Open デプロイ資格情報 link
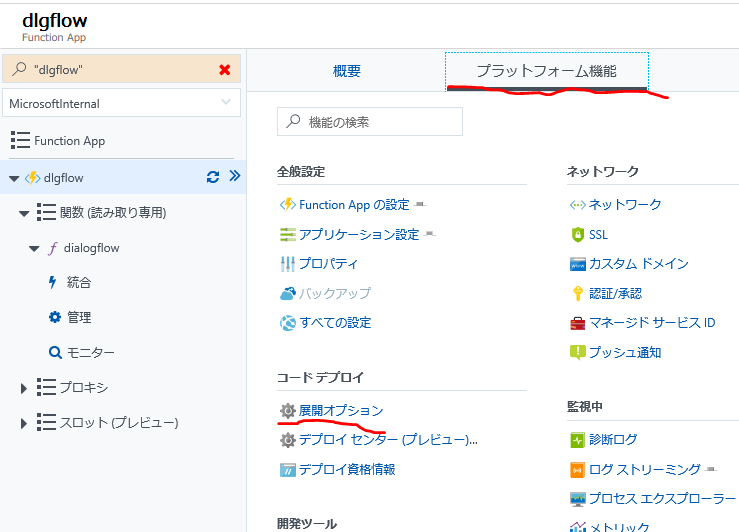 347,469
